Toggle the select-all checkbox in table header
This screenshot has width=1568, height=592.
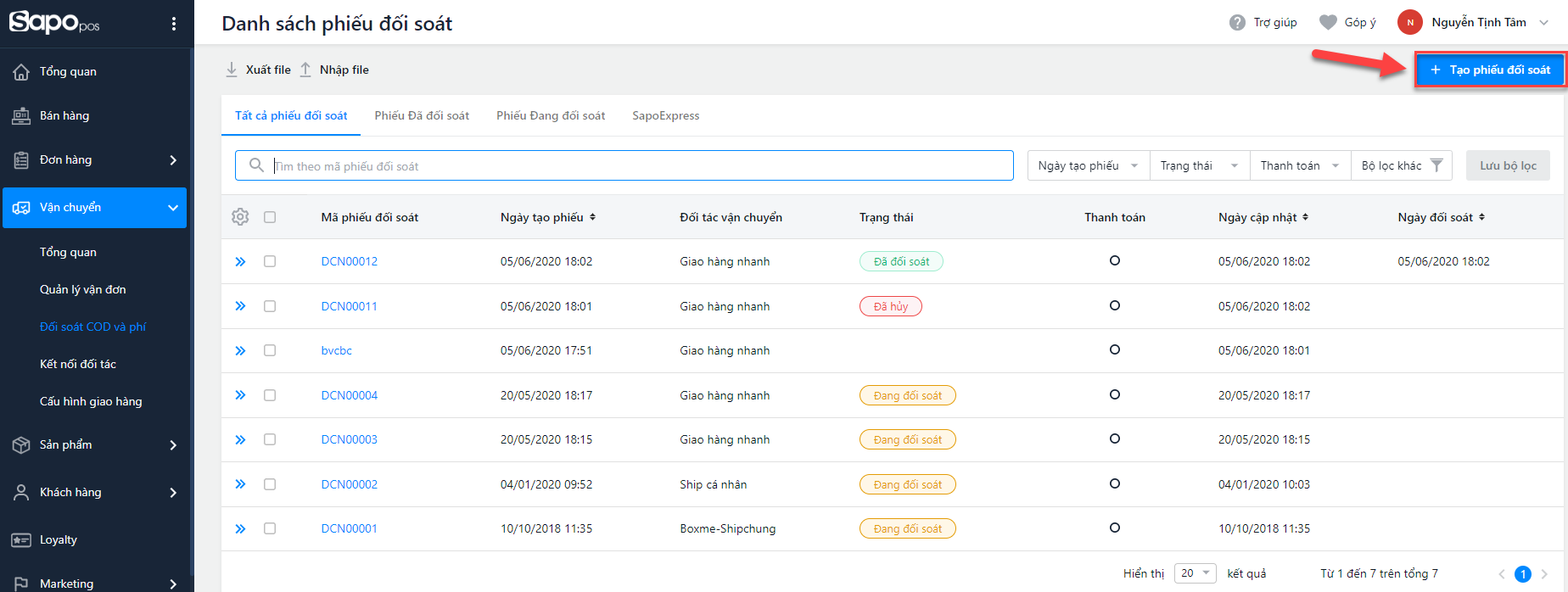click(270, 217)
